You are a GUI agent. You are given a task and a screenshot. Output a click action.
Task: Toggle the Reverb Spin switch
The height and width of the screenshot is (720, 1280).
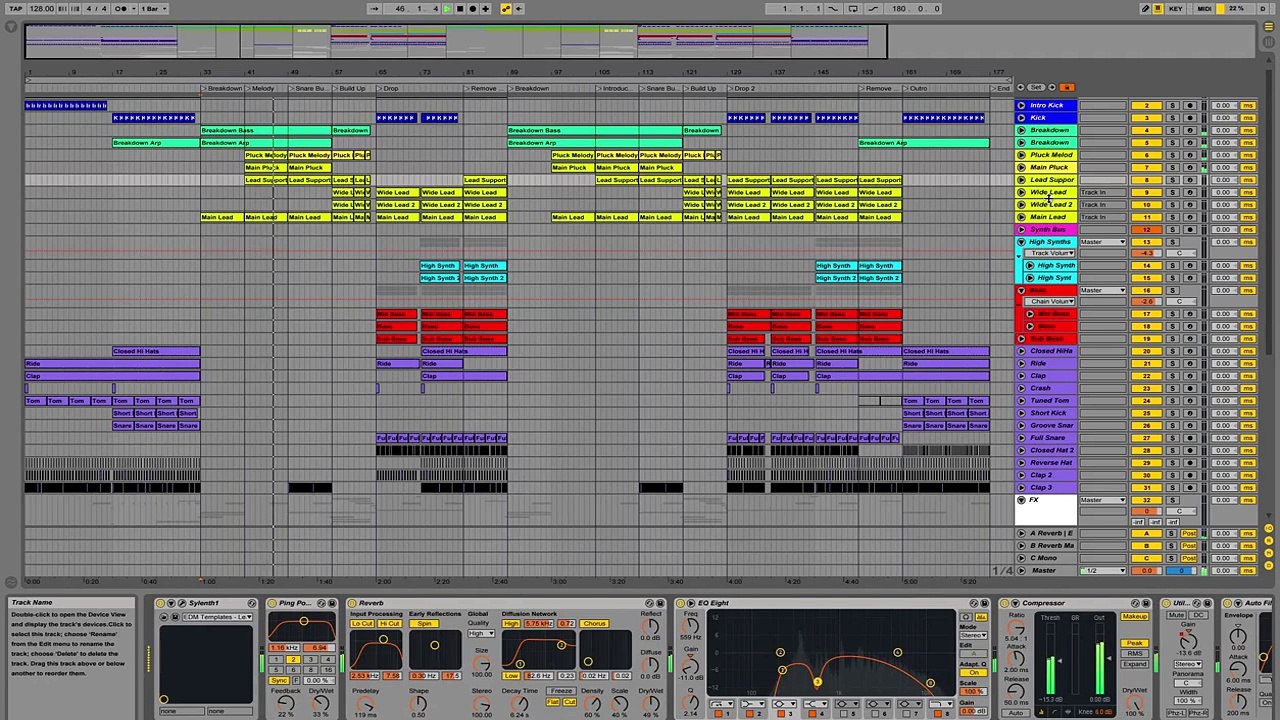click(x=425, y=624)
